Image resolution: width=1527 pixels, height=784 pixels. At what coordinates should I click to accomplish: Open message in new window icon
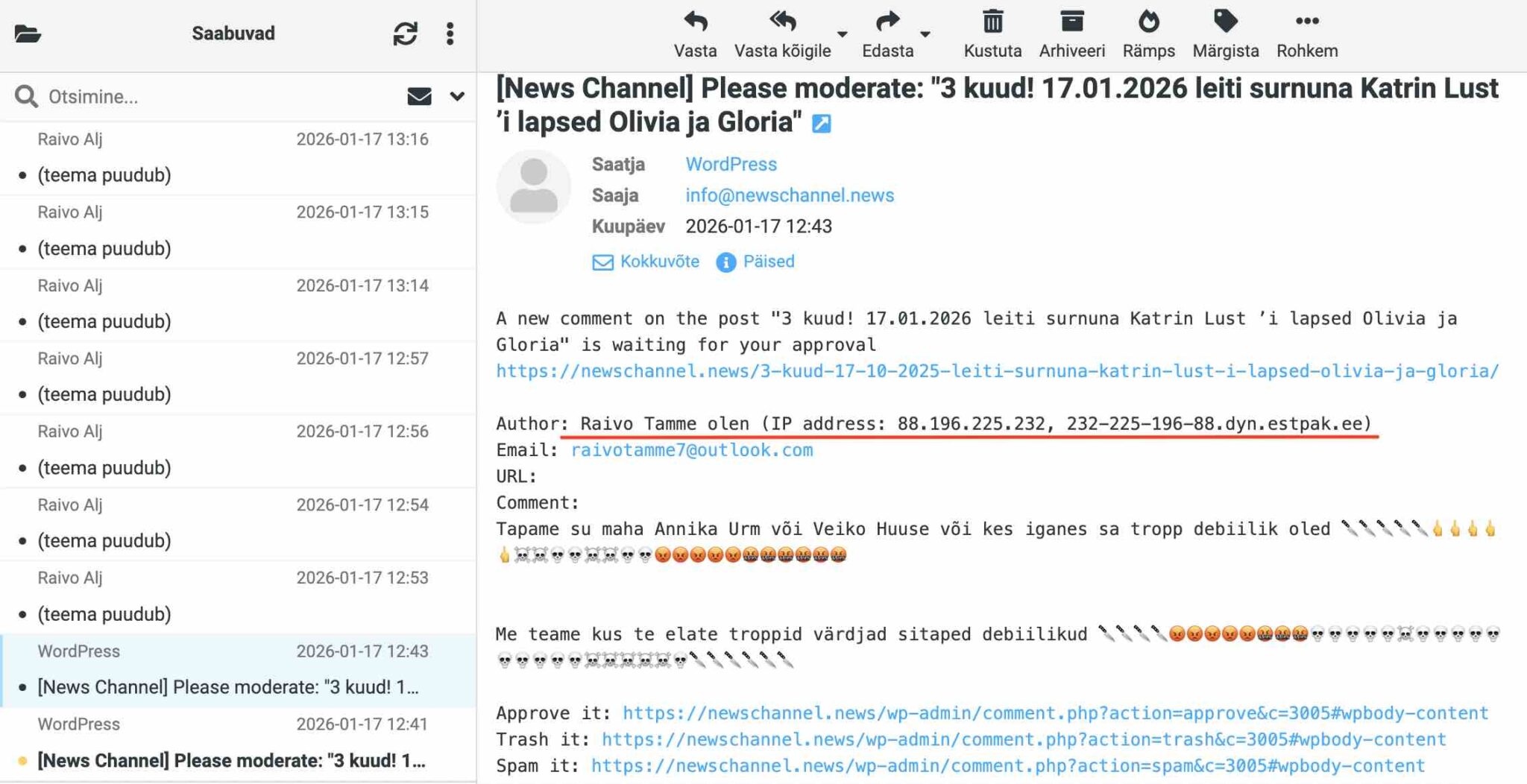point(821,124)
